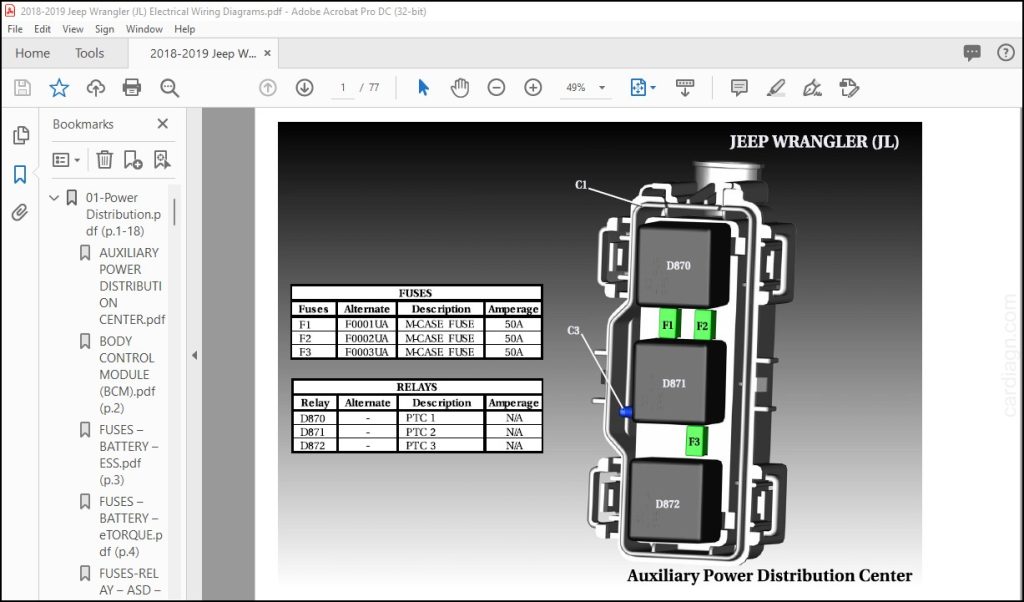Open Fuses-Relay – ASD bookmark

tap(130, 581)
